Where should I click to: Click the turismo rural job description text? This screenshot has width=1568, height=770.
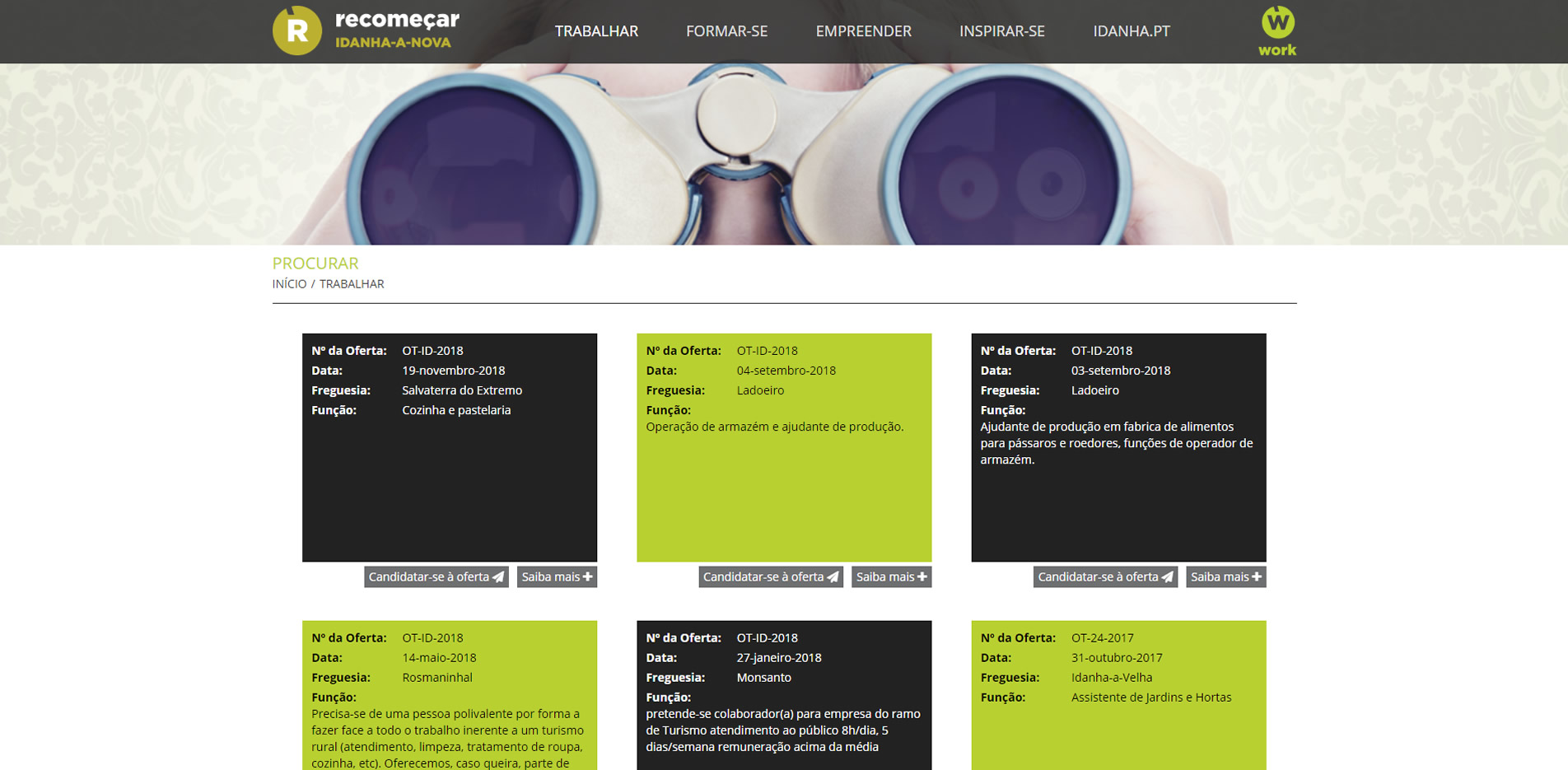pyautogui.click(x=448, y=739)
